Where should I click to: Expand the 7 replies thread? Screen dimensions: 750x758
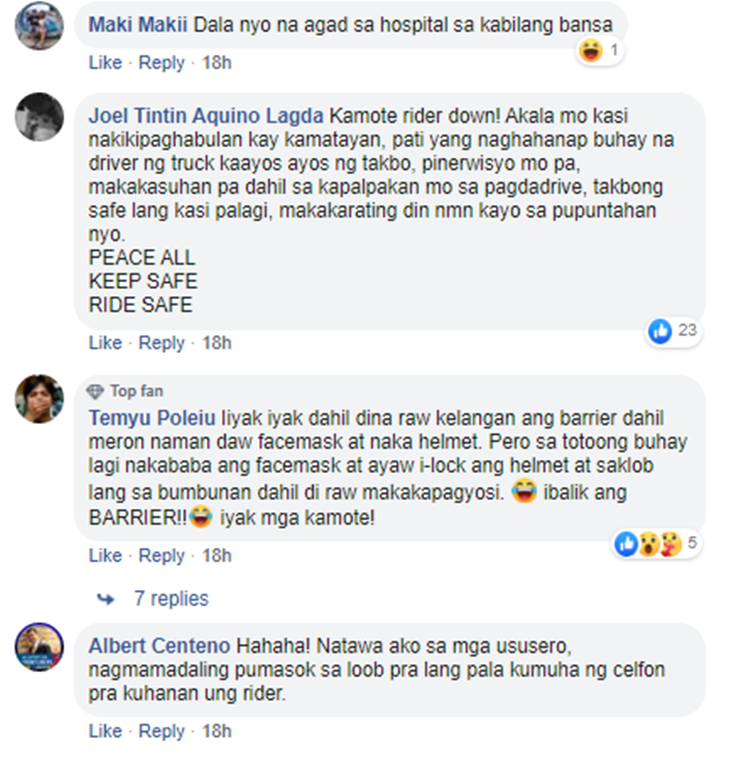171,598
